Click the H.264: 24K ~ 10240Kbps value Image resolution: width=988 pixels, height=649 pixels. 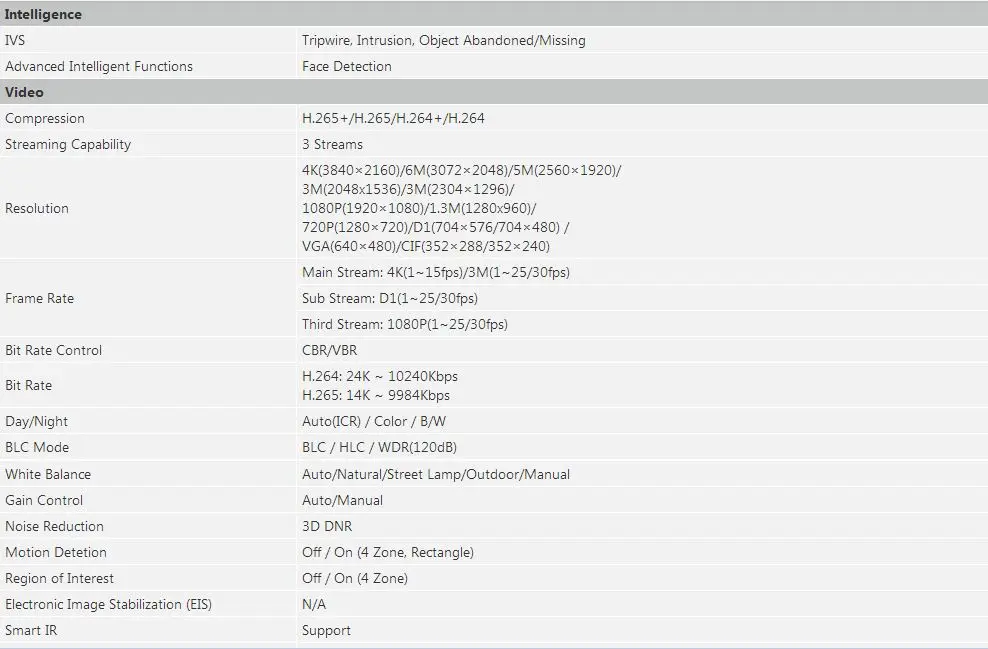[380, 376]
